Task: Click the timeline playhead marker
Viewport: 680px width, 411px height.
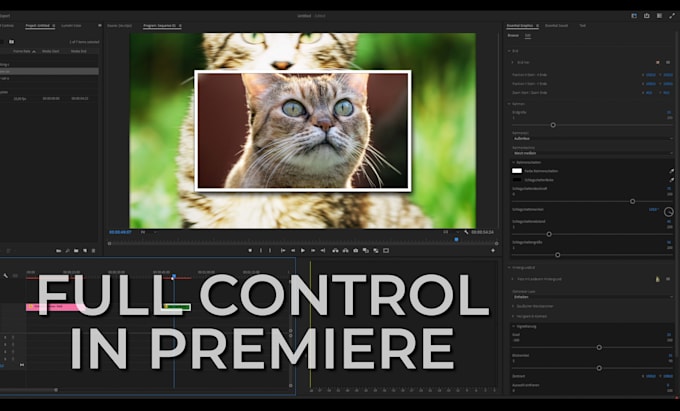Action: coord(174,276)
